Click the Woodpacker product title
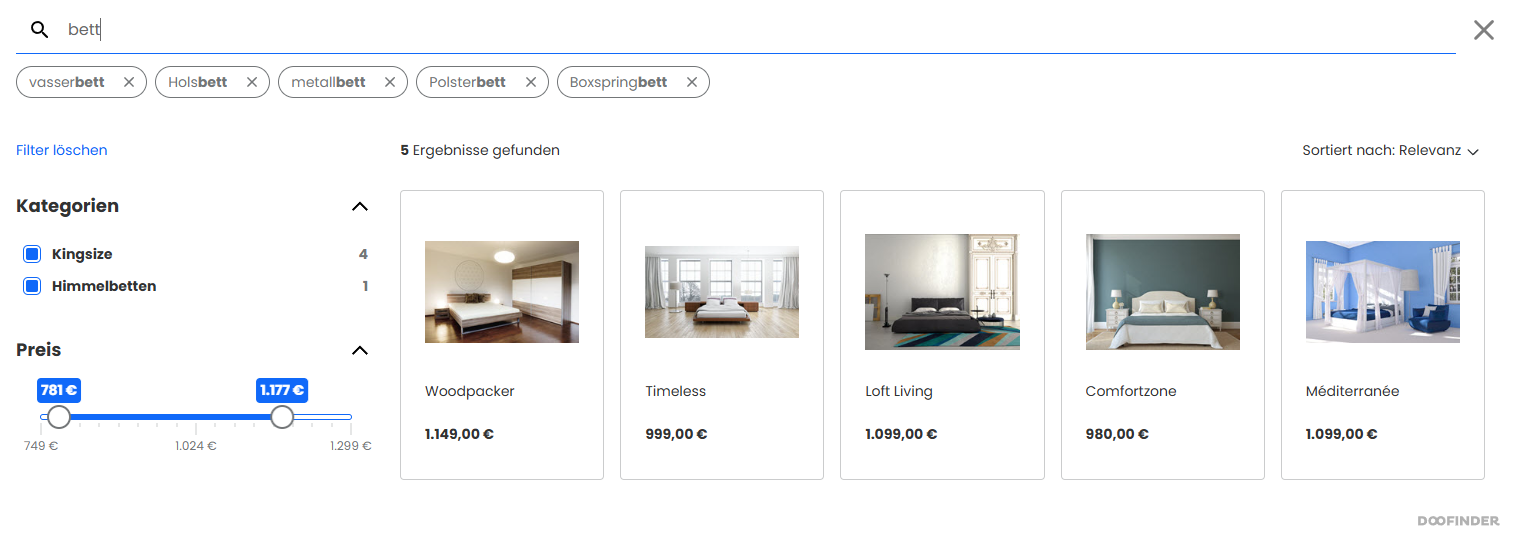Screen dimensions: 1517x535 point(470,391)
